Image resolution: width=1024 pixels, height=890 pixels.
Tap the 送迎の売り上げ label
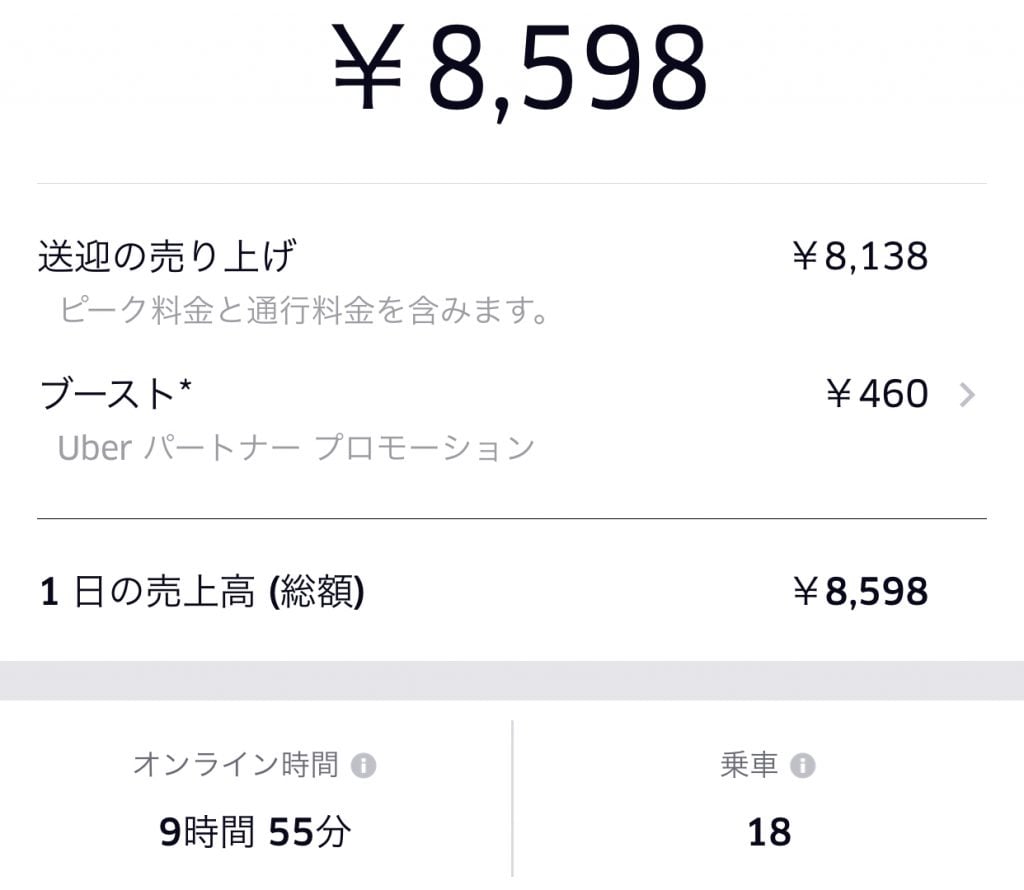pos(167,257)
